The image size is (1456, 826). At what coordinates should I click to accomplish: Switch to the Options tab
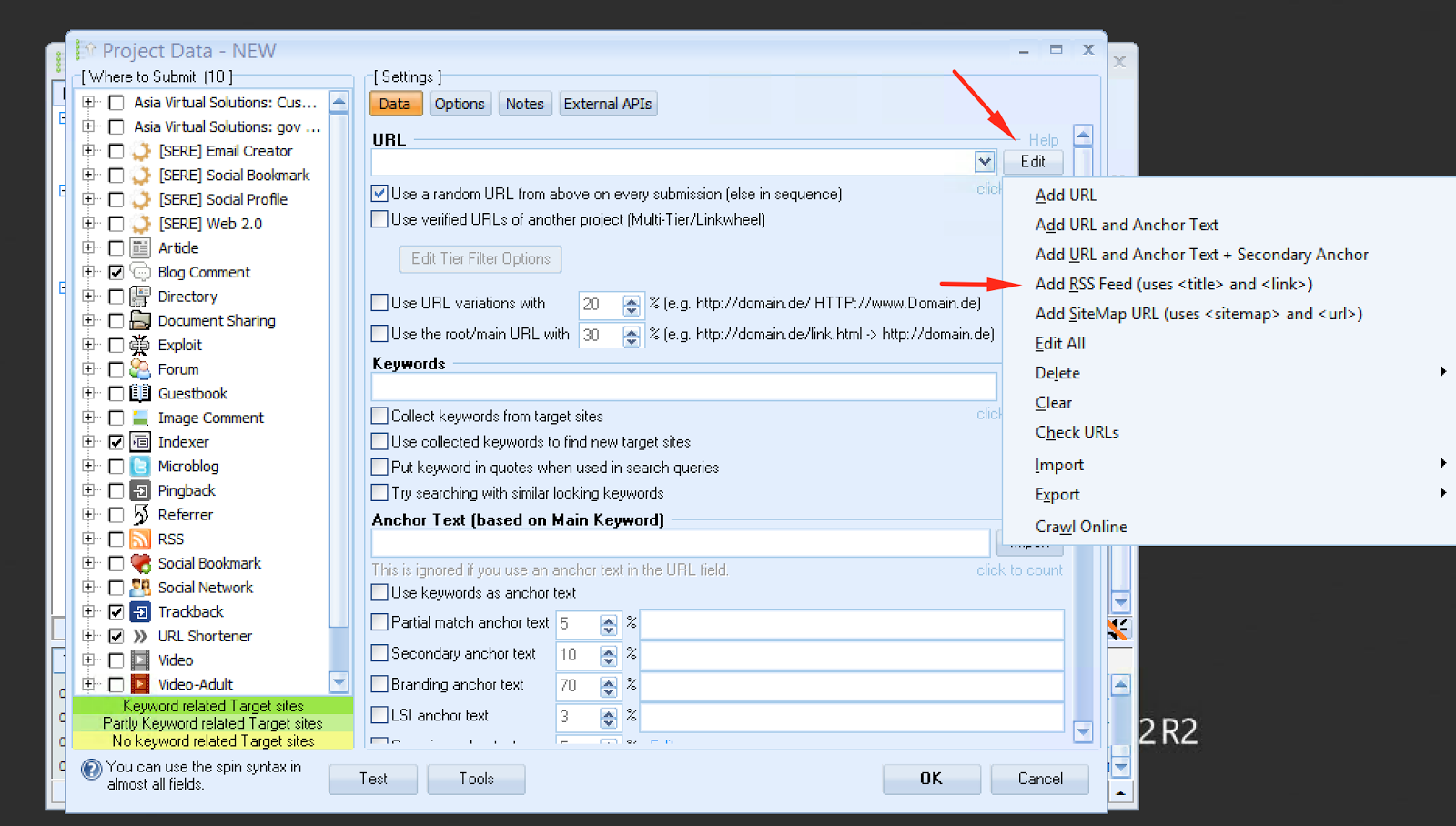460,104
